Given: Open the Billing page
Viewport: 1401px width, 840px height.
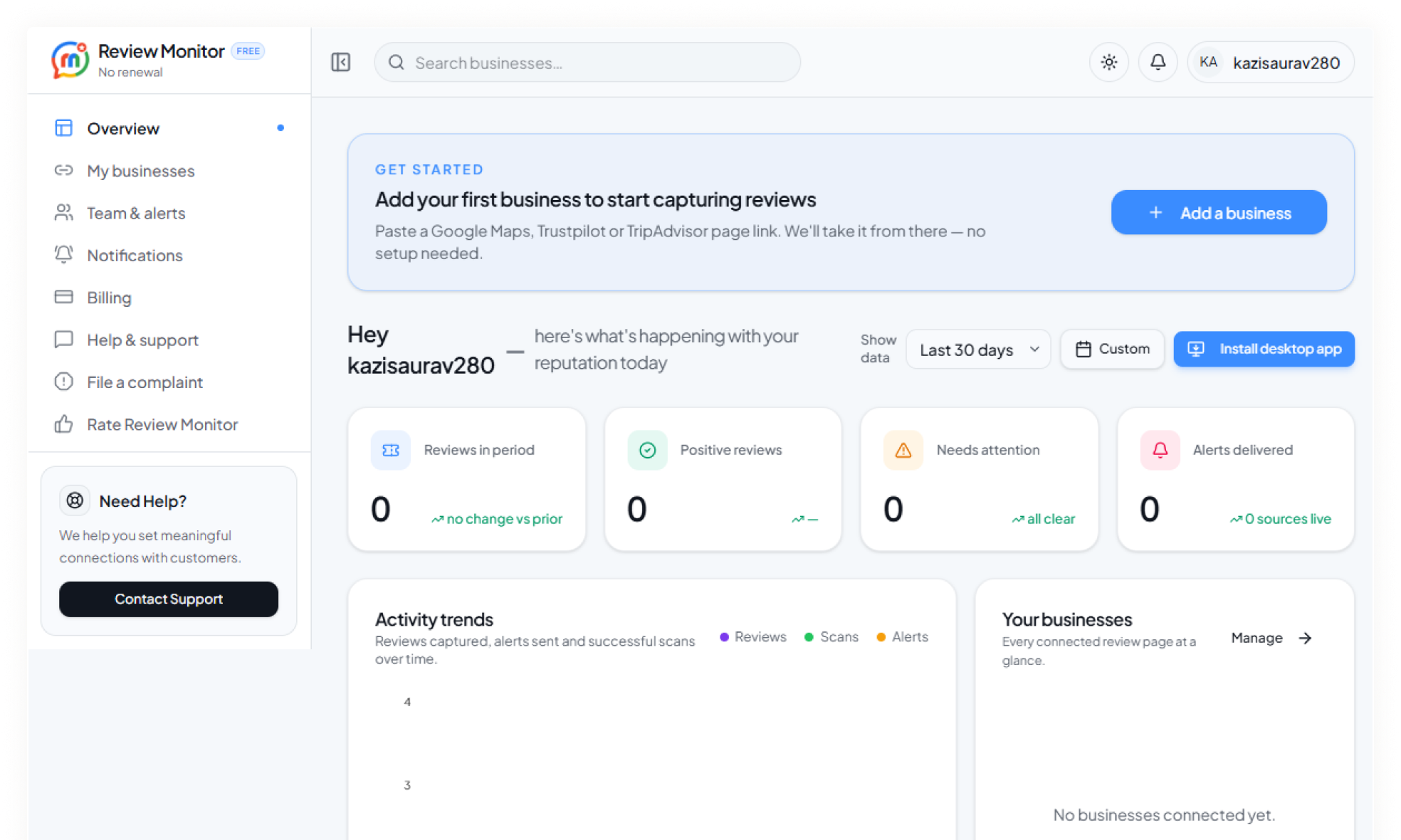Looking at the screenshot, I should point(169,298).
